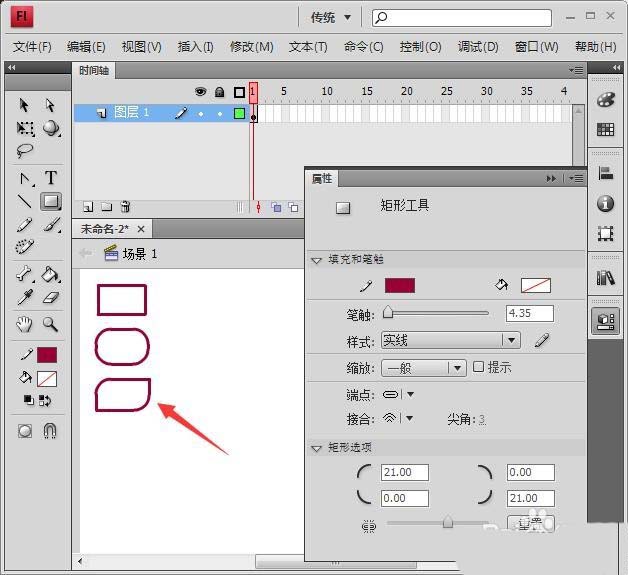Click New Folder button in timeline
628x575 pixels.
[107, 207]
